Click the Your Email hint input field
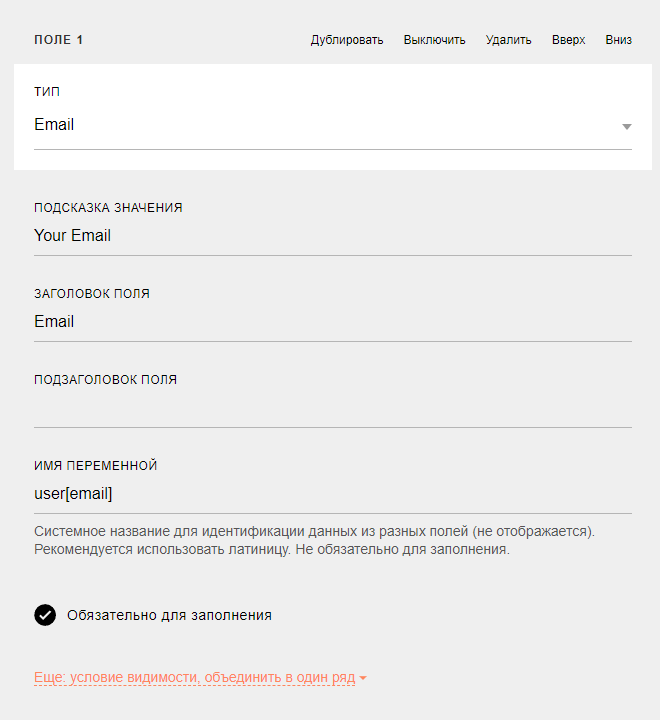The image size is (660, 720). [333, 236]
